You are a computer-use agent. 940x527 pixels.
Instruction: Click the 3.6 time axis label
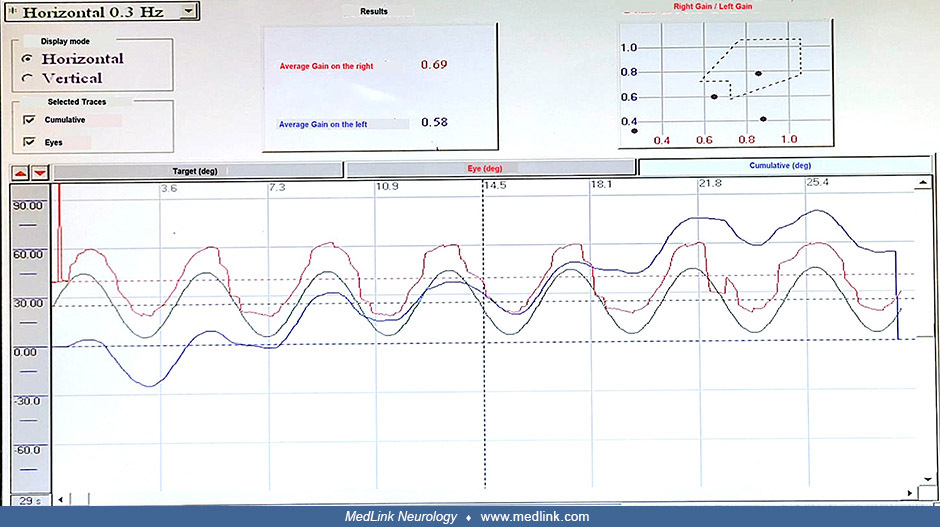169,188
